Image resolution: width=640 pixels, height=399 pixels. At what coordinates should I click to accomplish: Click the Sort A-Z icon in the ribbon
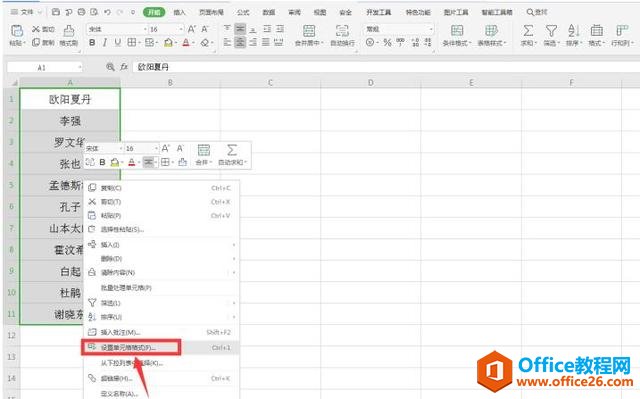(x=574, y=31)
